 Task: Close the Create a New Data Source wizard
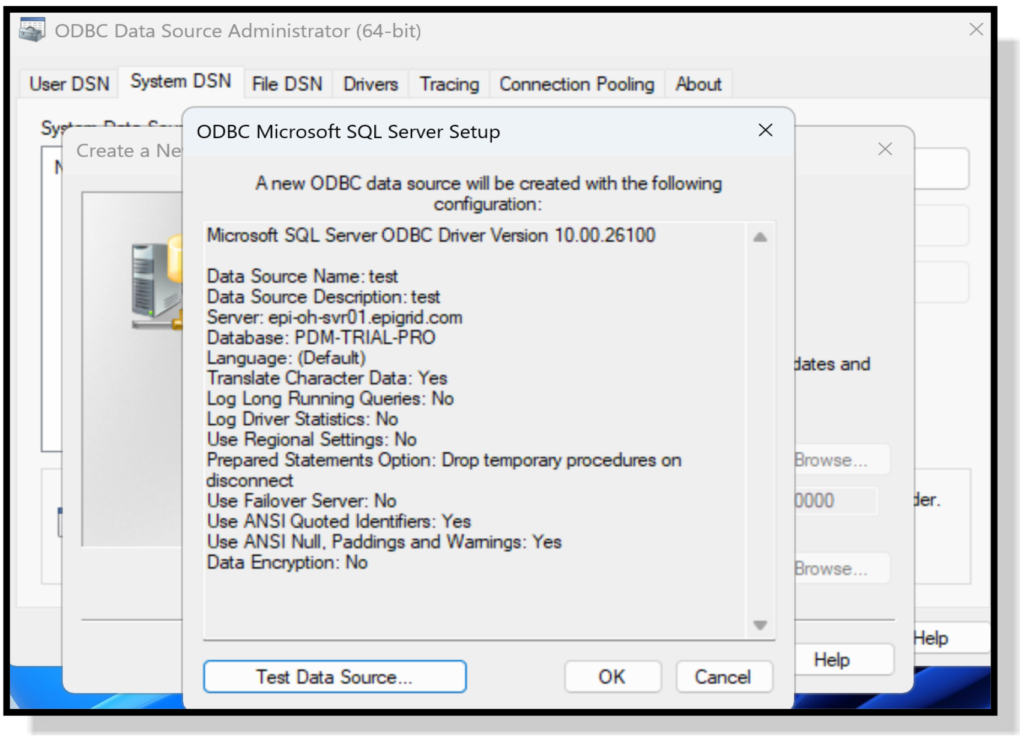884,150
